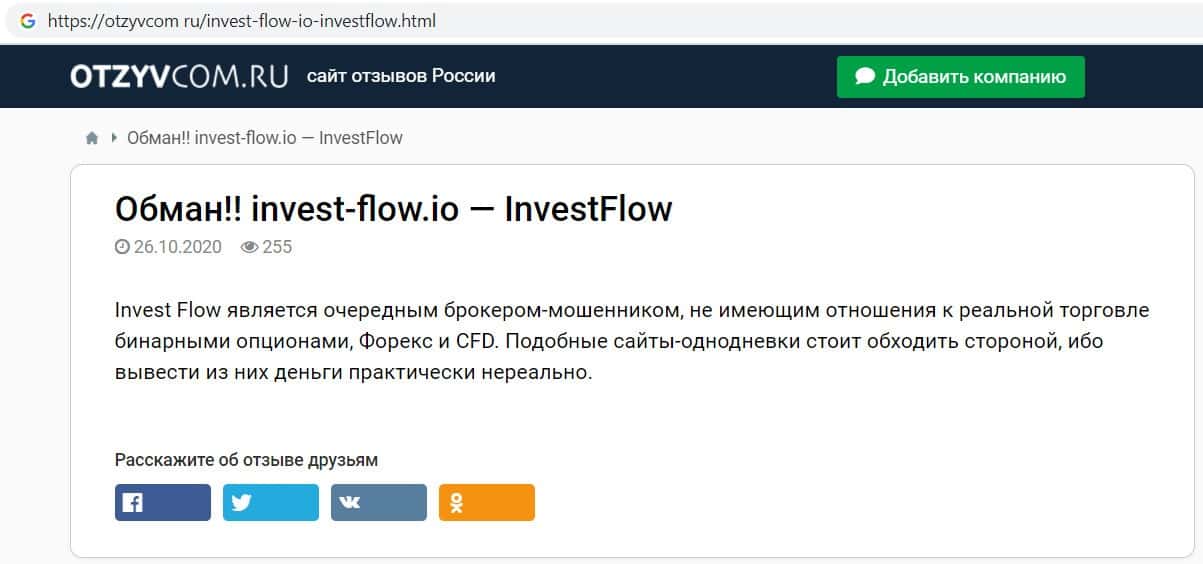Image resolution: width=1203 pixels, height=564 pixels.
Task: Go to the home page via the breadcrumb house icon
Action: [92, 138]
